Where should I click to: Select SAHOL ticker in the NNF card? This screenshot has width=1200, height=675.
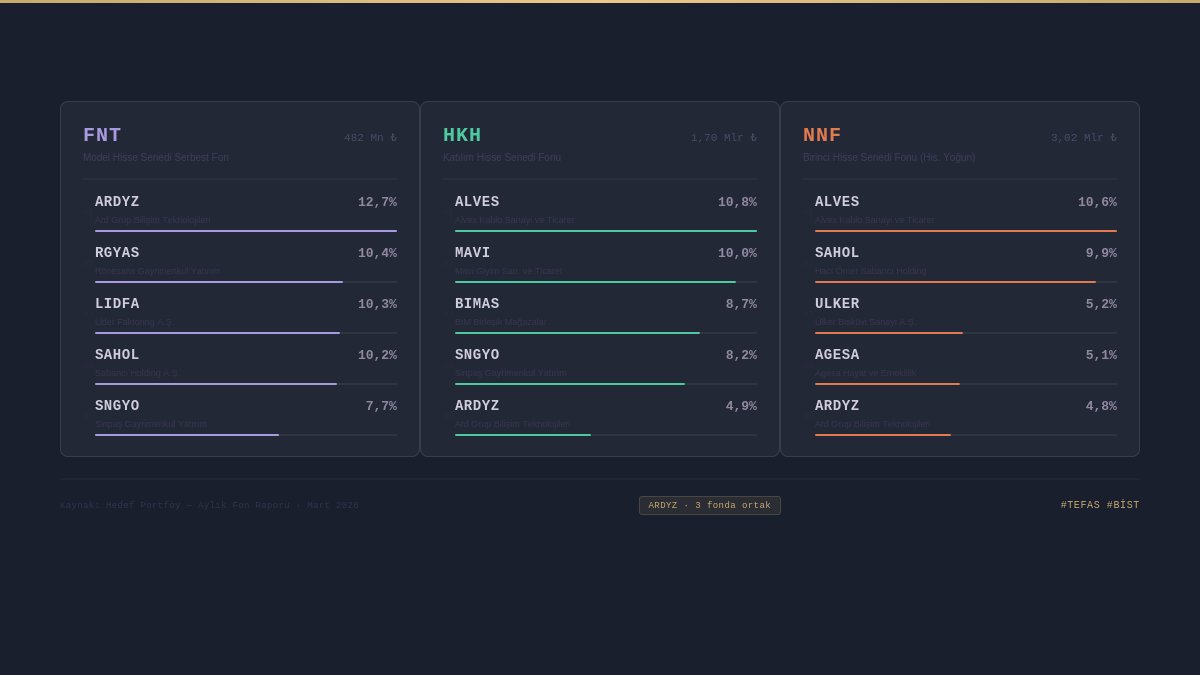(x=837, y=253)
